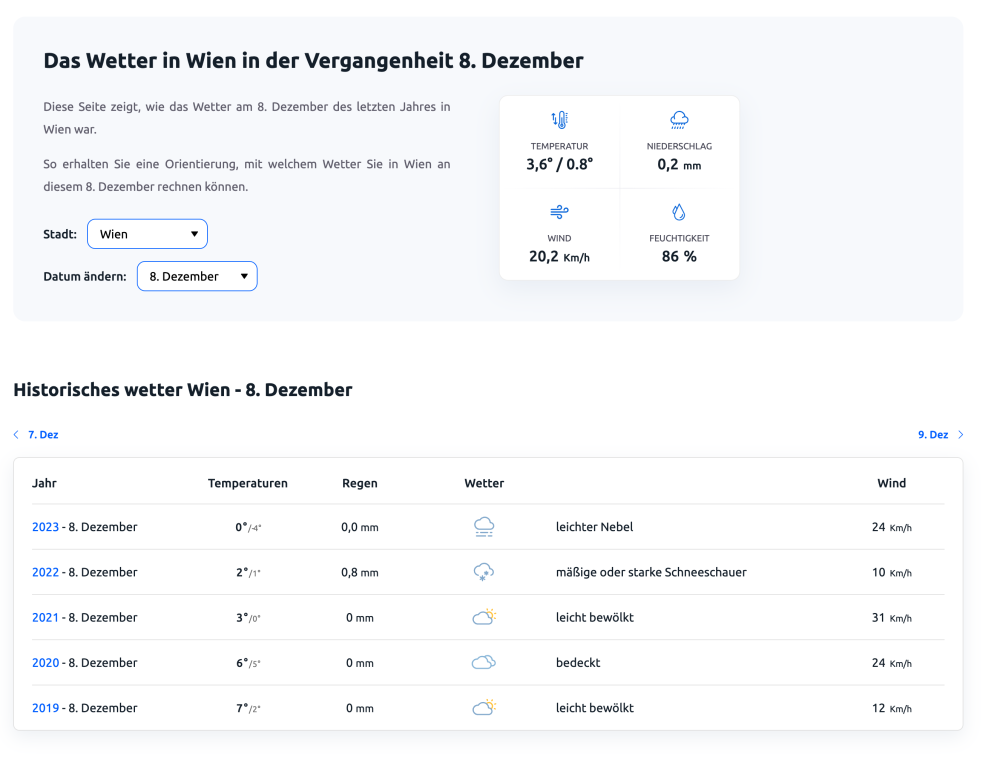This screenshot has width=1000, height=765.
Task: Click the snow shower icon for 2022
Action: 484,572
